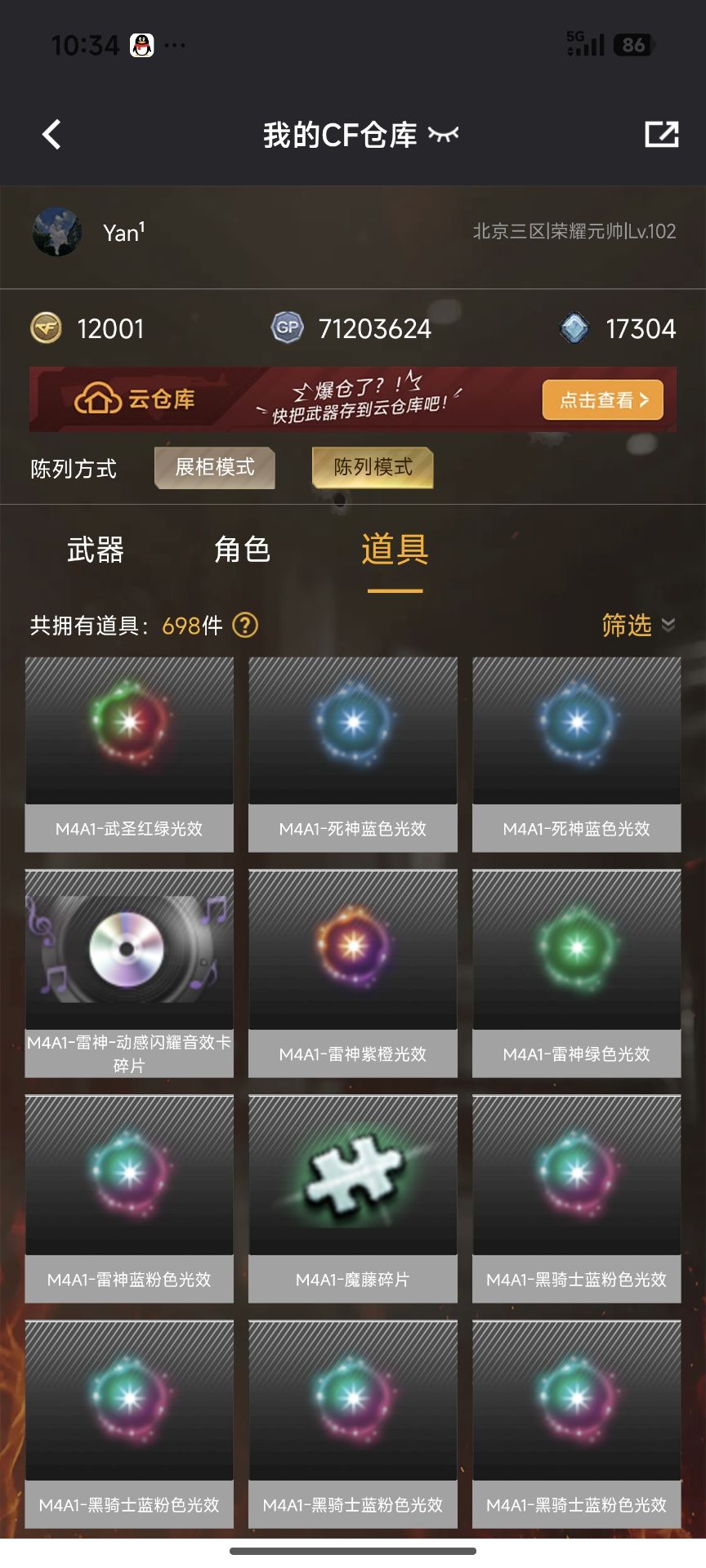Open the share/export icon
Screen dimensions: 706x1568
pos(661,135)
